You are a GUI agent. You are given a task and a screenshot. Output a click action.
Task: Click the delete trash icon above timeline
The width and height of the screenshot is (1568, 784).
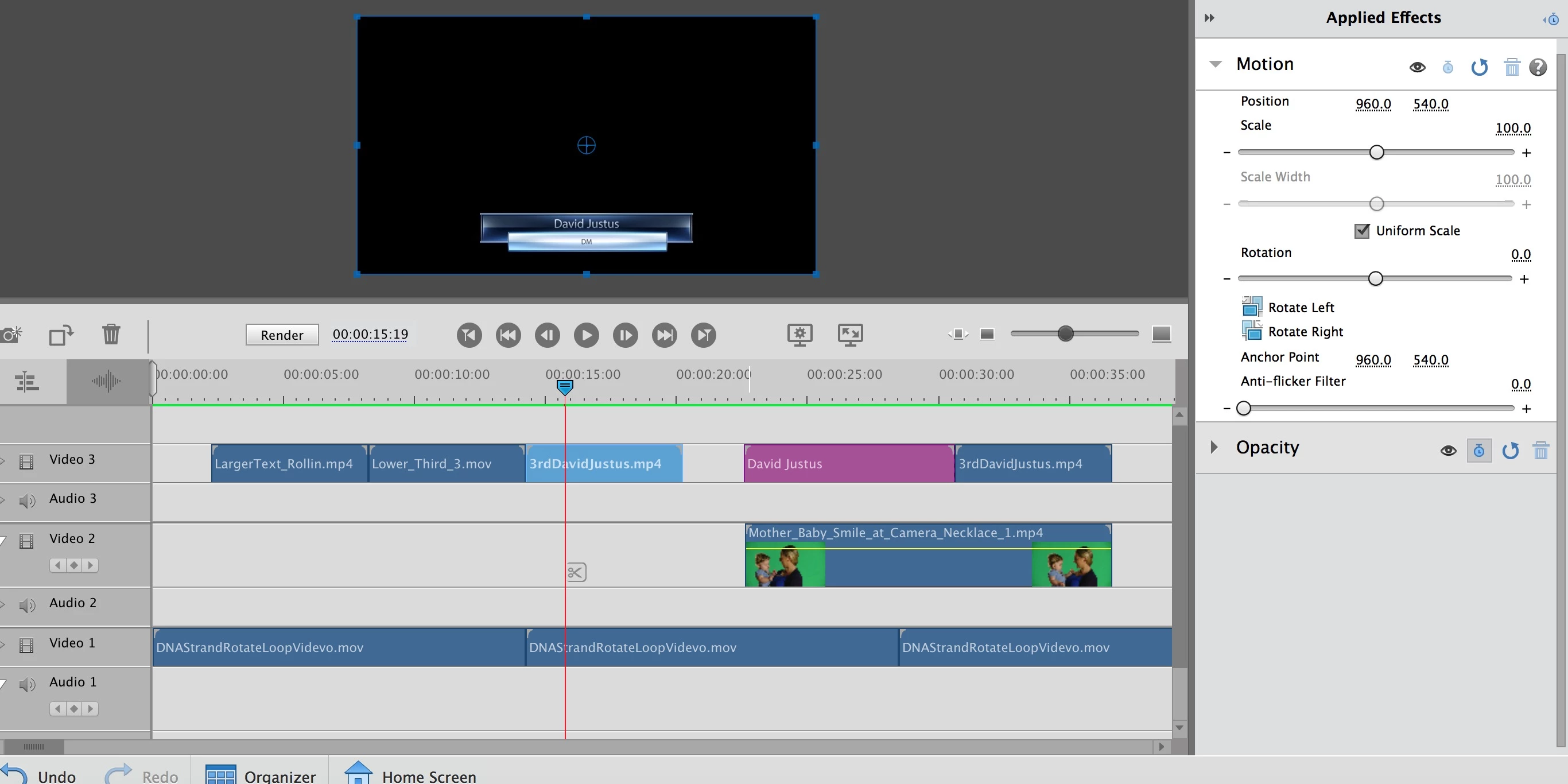111,334
